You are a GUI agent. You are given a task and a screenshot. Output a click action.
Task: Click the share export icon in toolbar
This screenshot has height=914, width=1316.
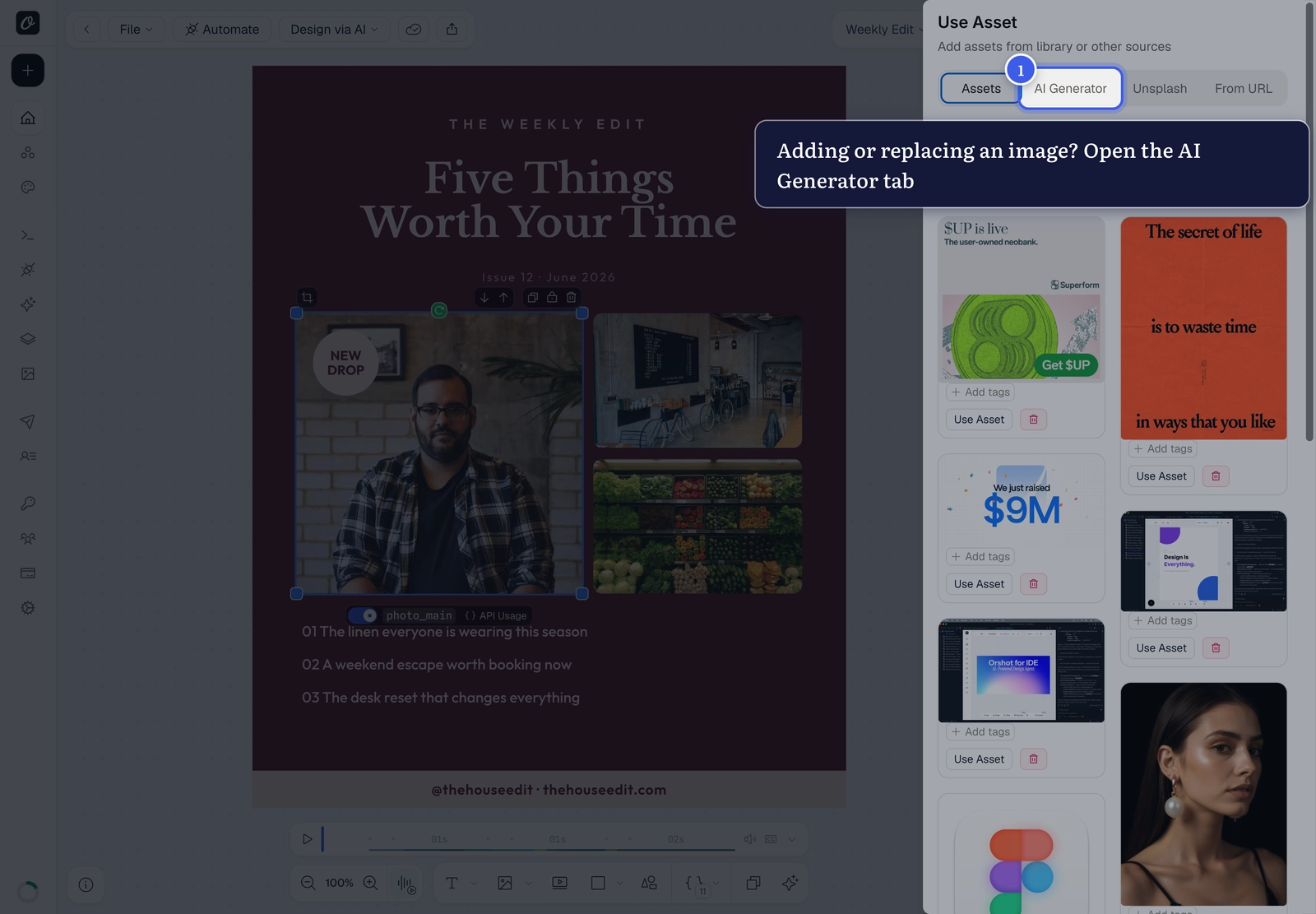[x=452, y=30]
